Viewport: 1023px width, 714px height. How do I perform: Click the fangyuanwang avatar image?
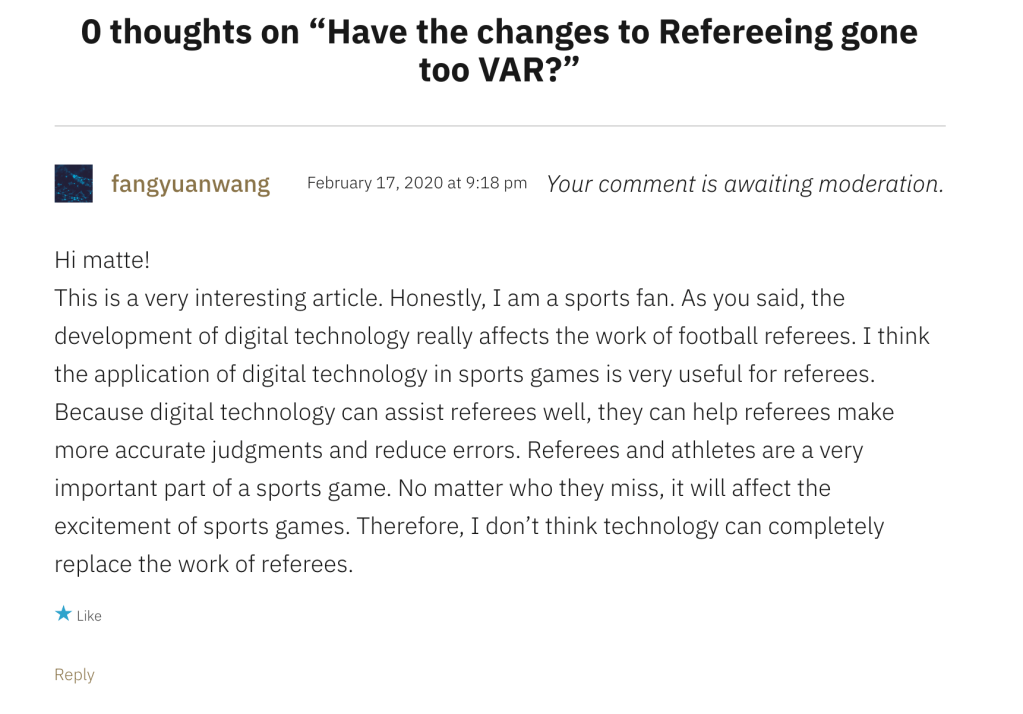tap(73, 184)
